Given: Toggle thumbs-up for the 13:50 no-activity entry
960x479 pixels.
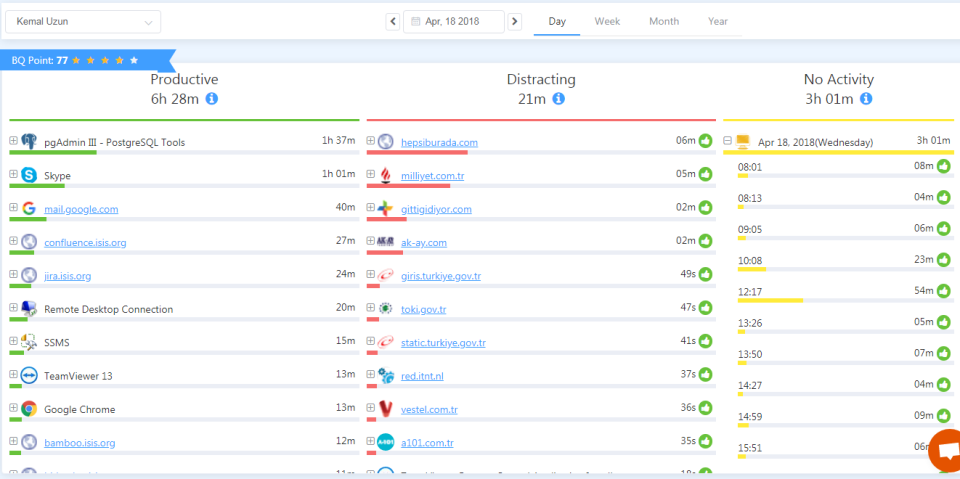Looking at the screenshot, I should click(x=943, y=353).
